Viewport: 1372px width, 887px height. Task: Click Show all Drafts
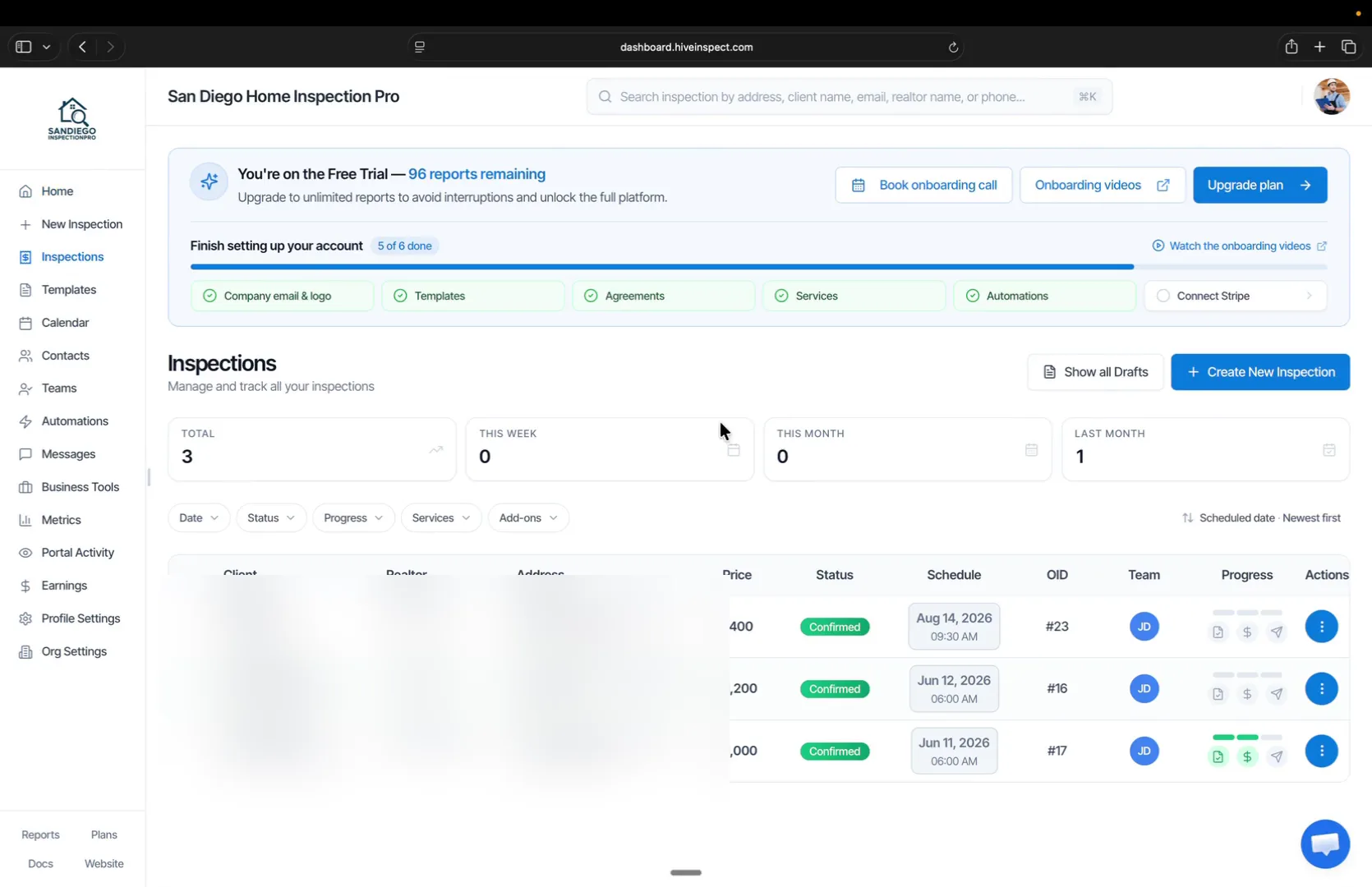[x=1095, y=372]
